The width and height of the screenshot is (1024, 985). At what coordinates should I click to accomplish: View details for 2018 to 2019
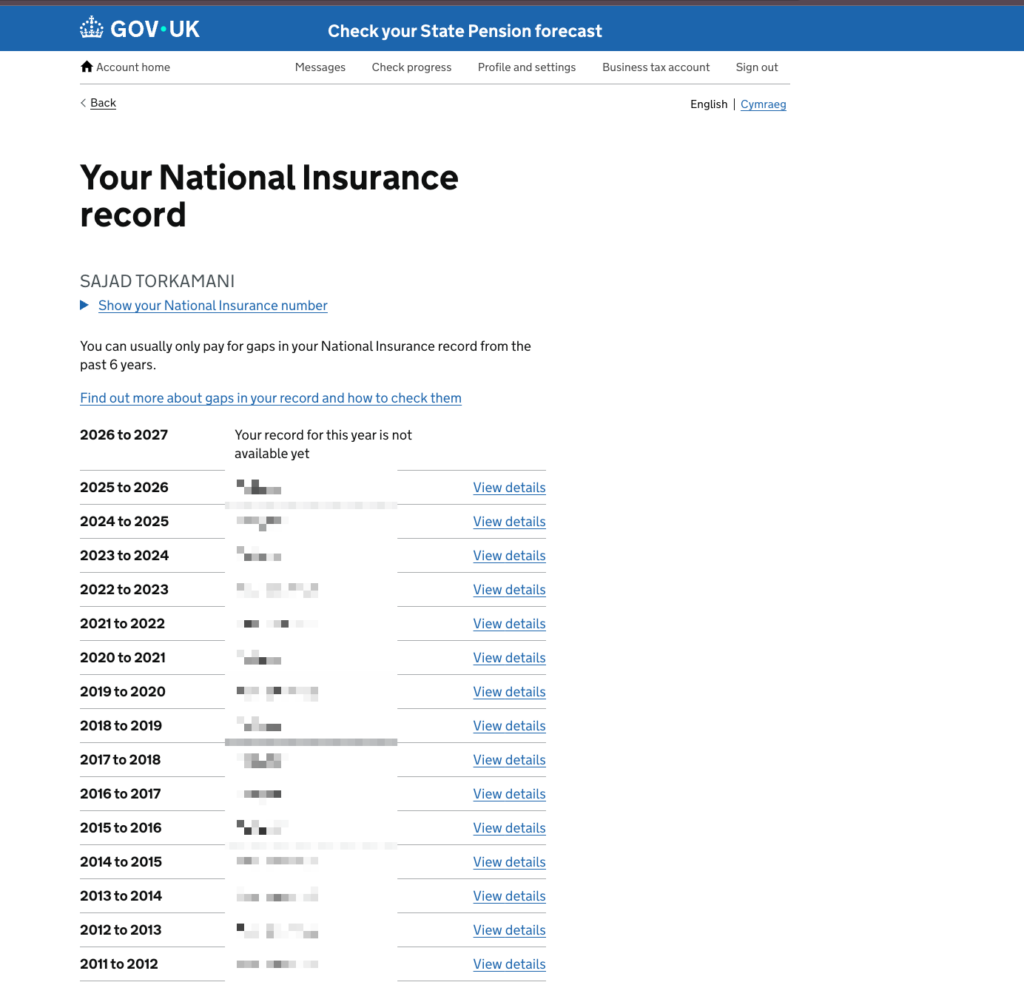[x=509, y=726]
